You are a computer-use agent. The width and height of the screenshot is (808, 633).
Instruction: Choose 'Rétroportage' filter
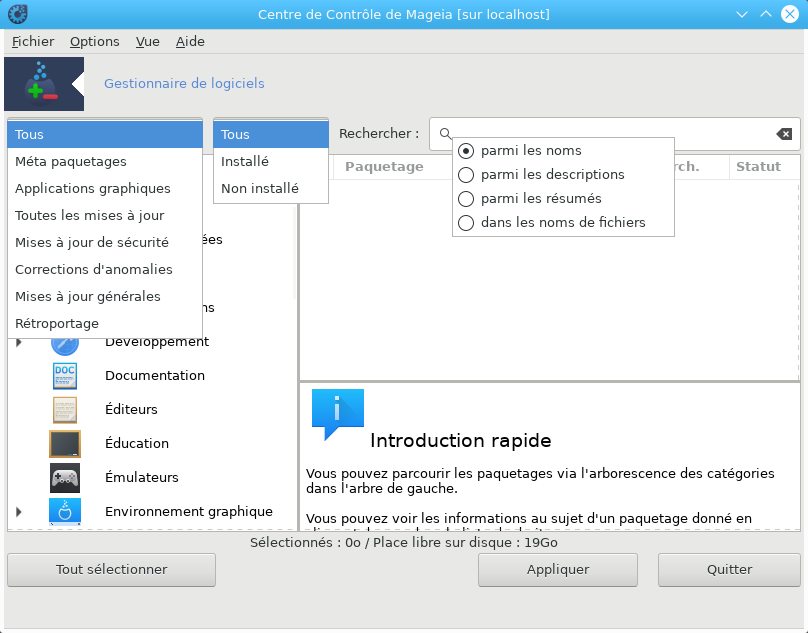tap(105, 324)
